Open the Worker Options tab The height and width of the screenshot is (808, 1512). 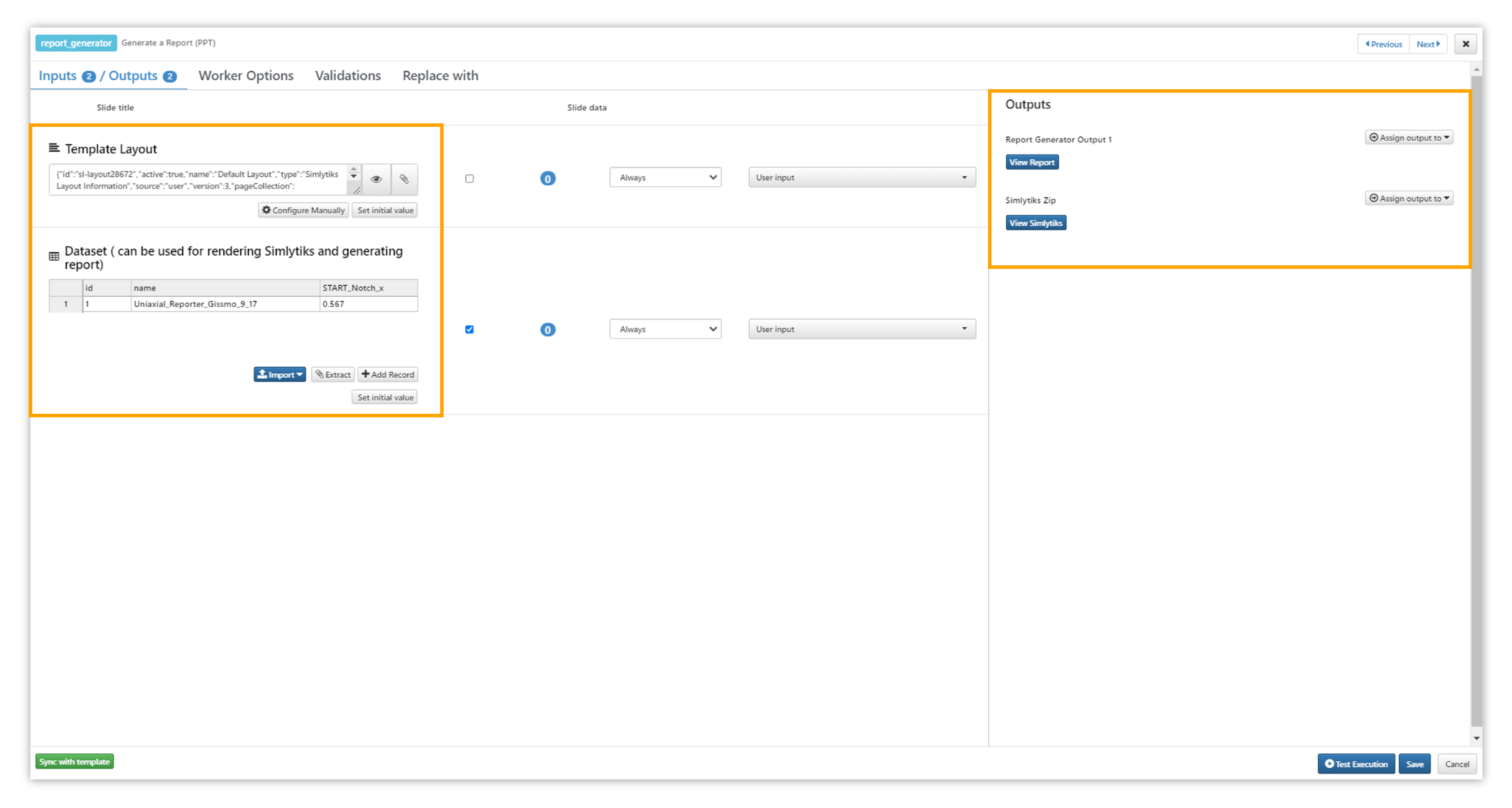(x=246, y=76)
